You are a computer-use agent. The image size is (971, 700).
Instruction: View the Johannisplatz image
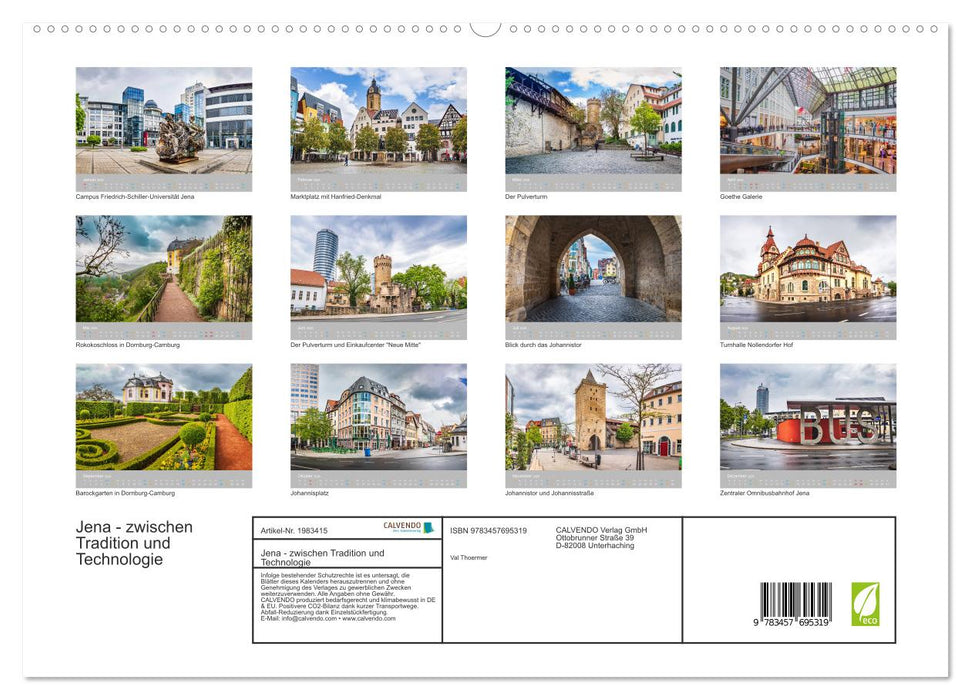pos(378,424)
